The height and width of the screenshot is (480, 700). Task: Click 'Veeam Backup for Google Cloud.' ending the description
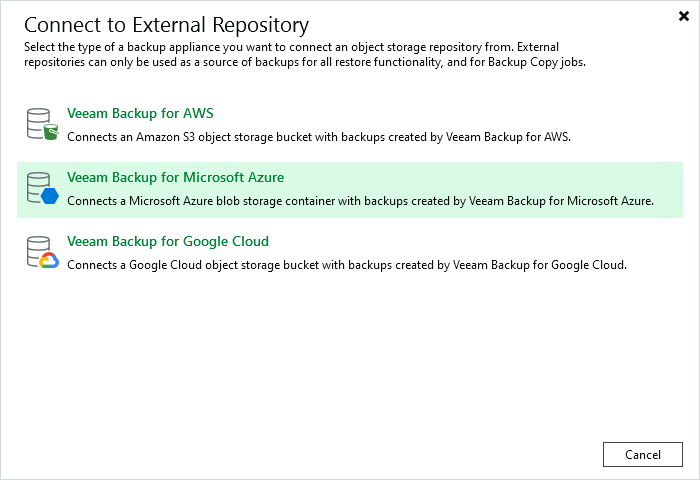click(x=540, y=265)
